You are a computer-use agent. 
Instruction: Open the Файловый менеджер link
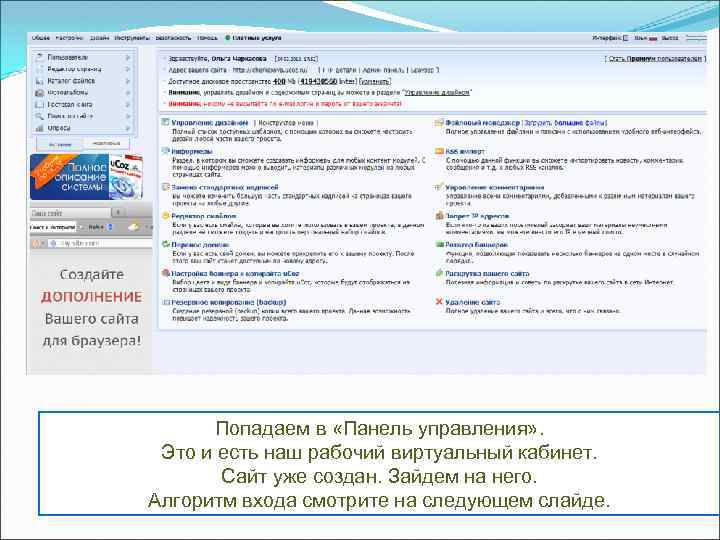[x=482, y=123]
